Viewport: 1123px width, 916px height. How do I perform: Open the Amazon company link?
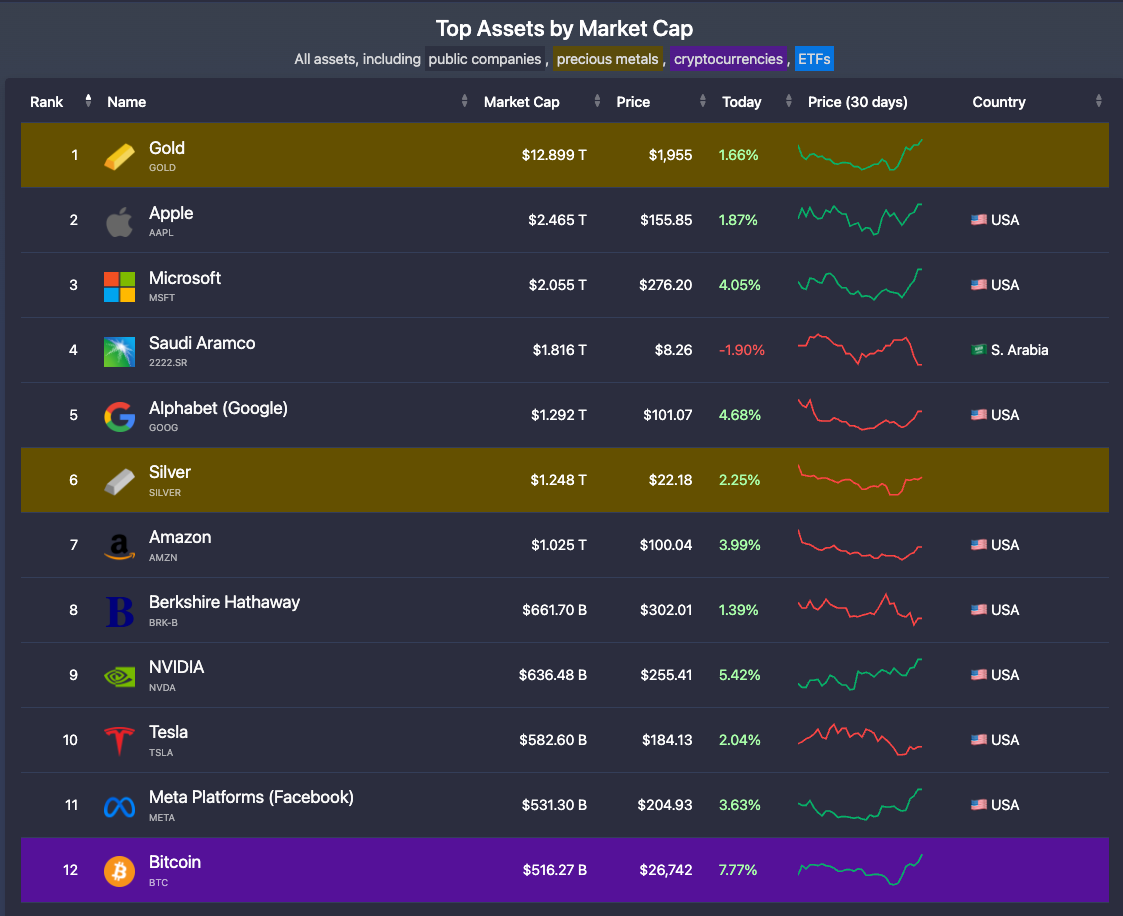[180, 538]
